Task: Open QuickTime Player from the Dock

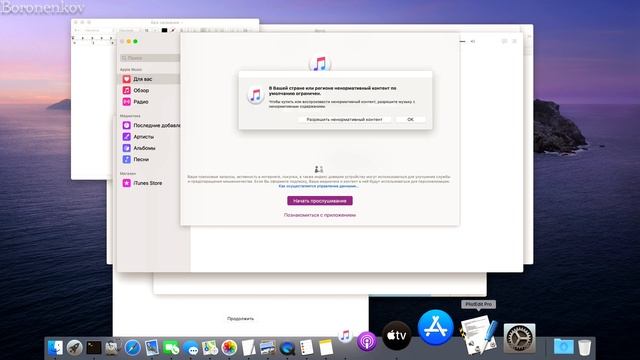Action: click(x=287, y=348)
